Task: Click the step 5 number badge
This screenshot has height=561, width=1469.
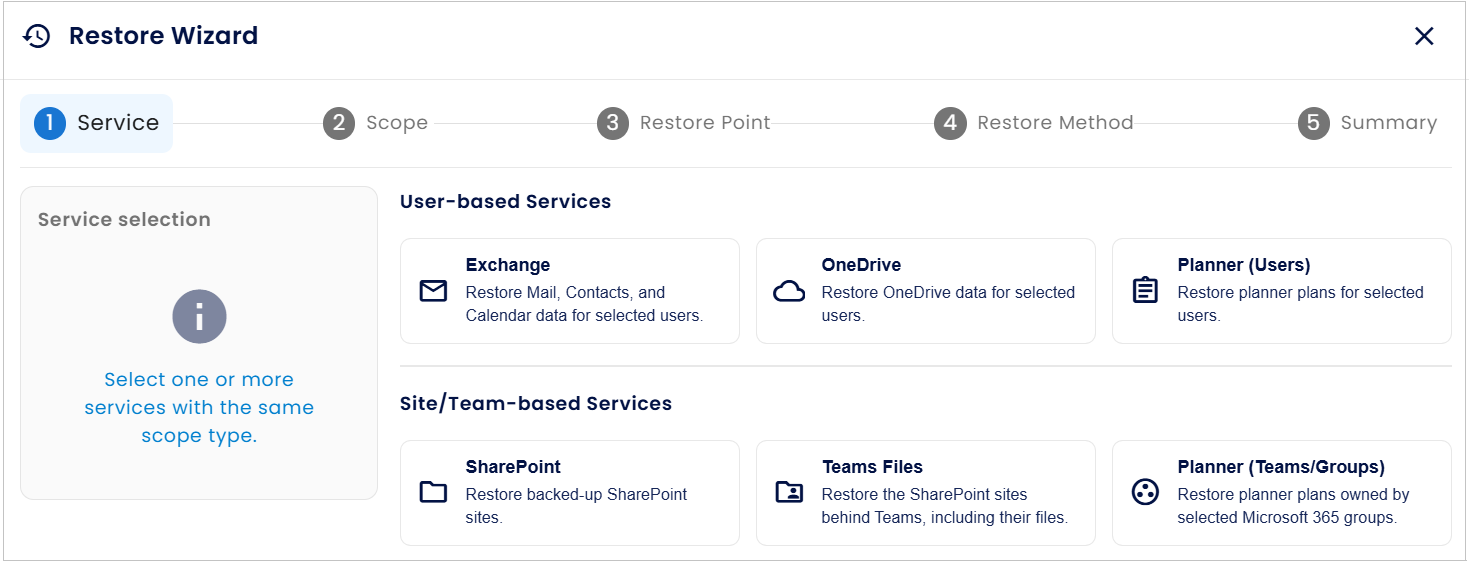Action: [1314, 124]
